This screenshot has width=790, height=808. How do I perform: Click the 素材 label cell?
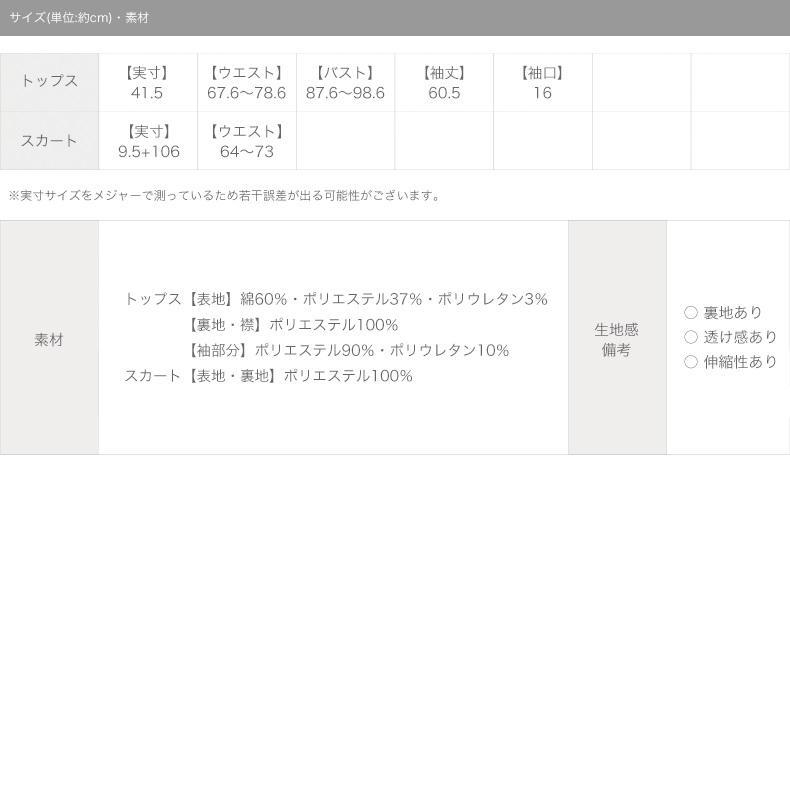coord(49,338)
